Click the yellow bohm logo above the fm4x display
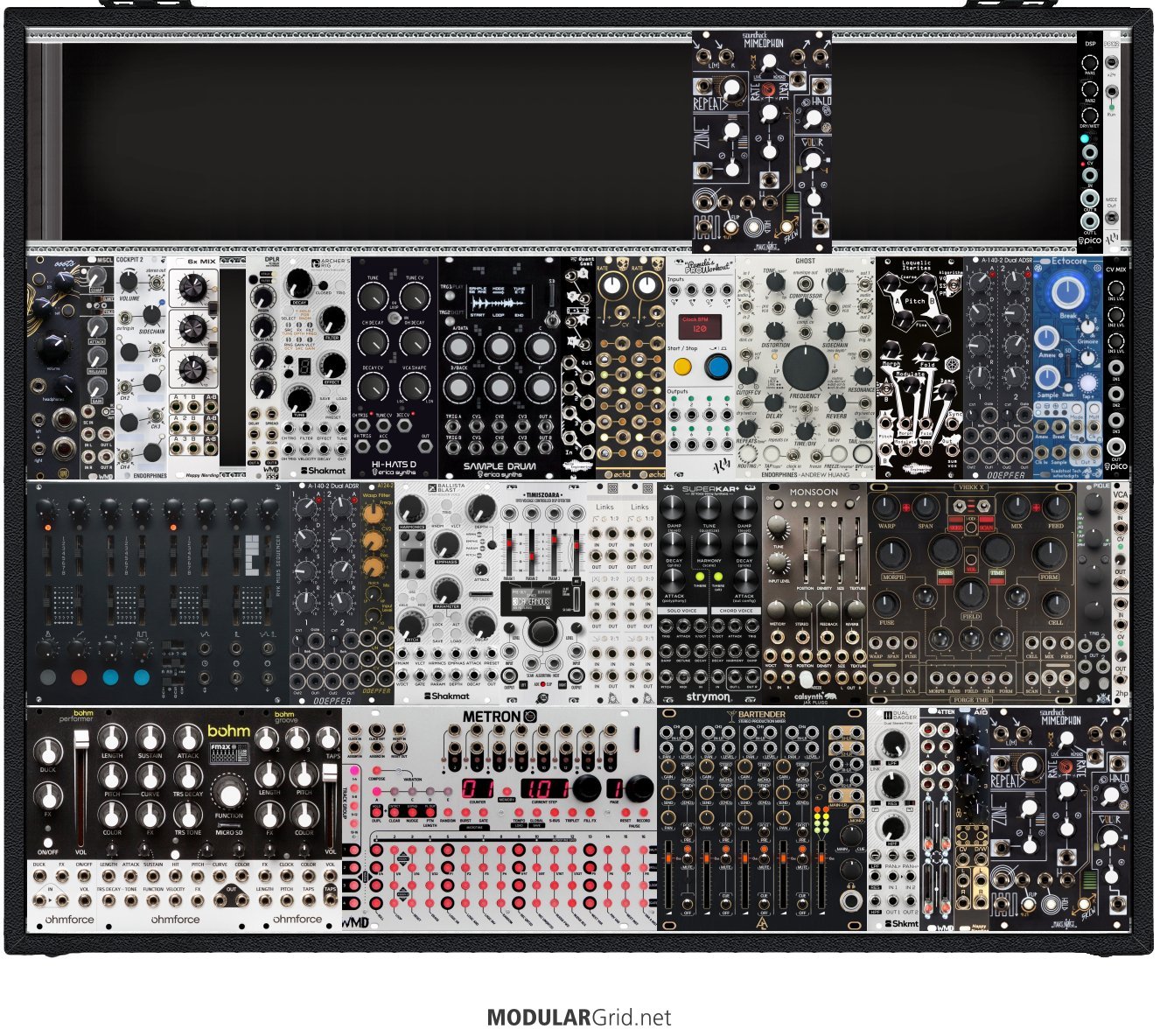Viewport: 1160px width, 1036px height. [228, 731]
